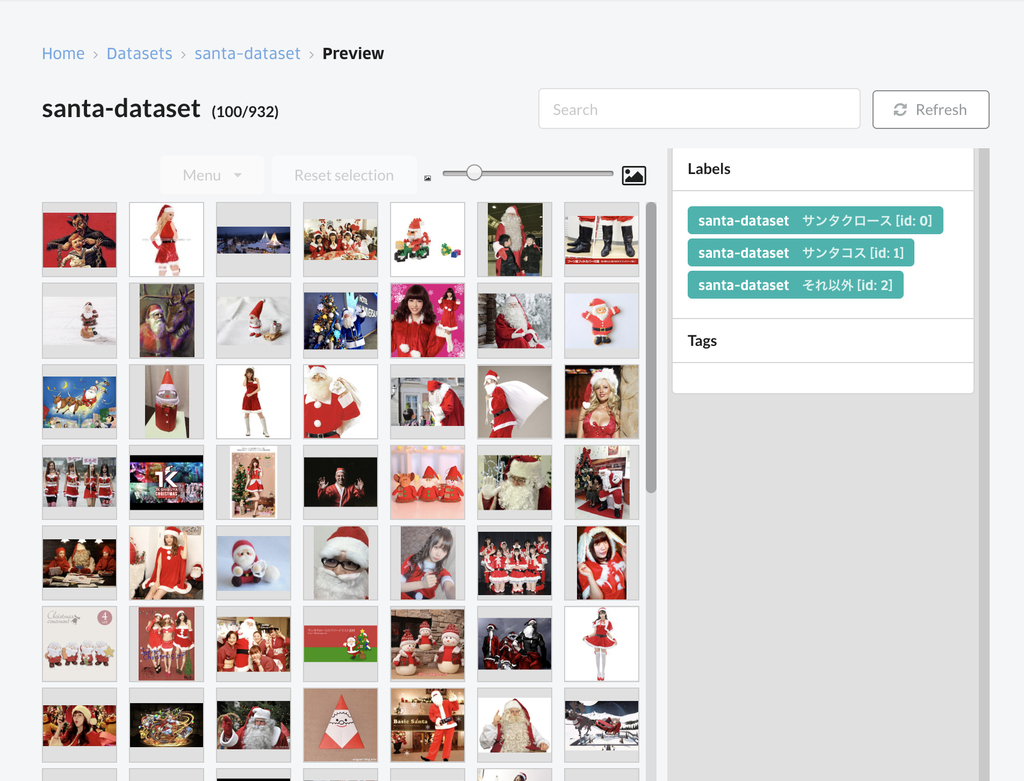
Task: Select the Basic Santa costume thumbnail
Action: [428, 725]
